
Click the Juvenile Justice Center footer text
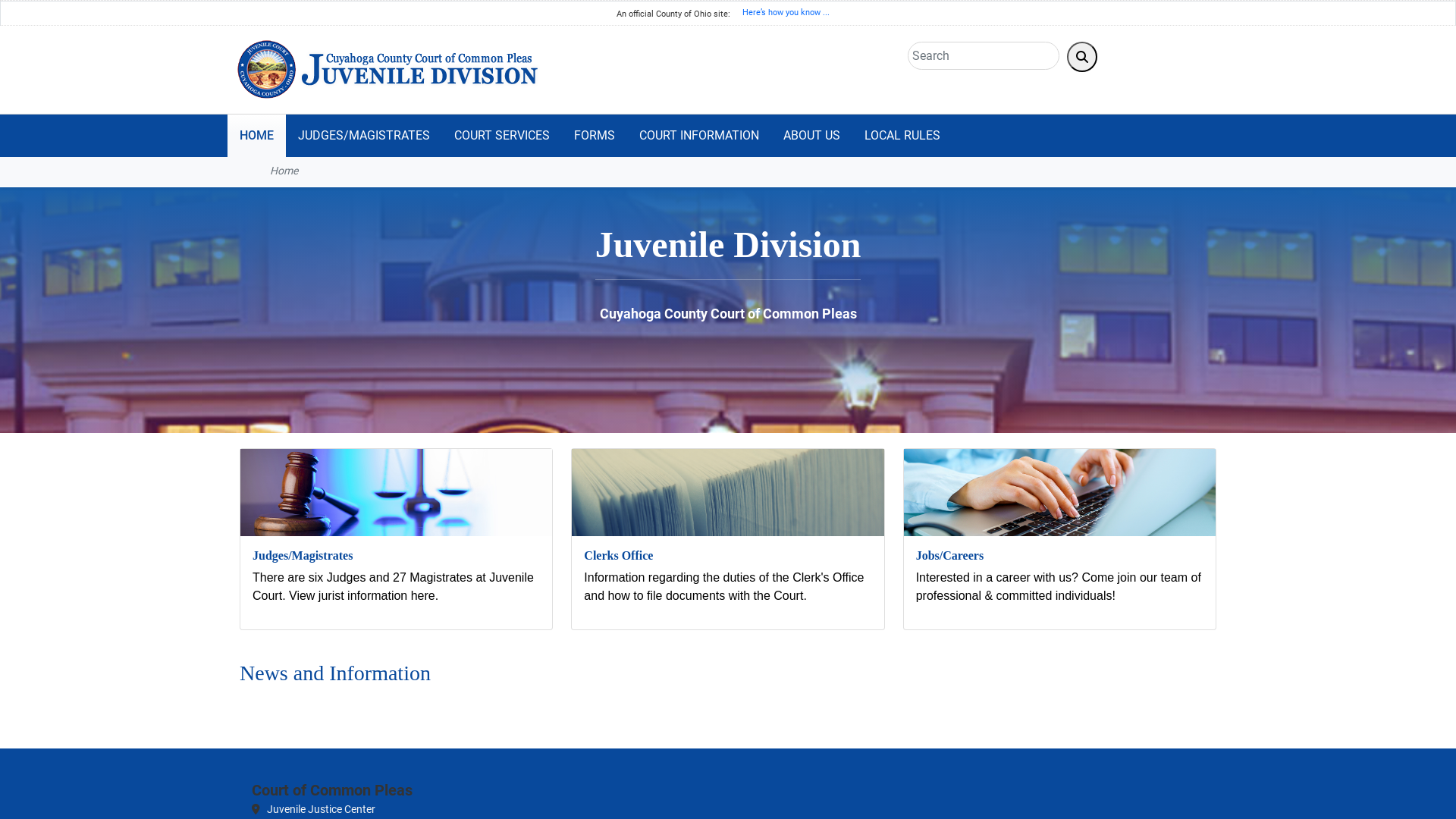coord(321,809)
